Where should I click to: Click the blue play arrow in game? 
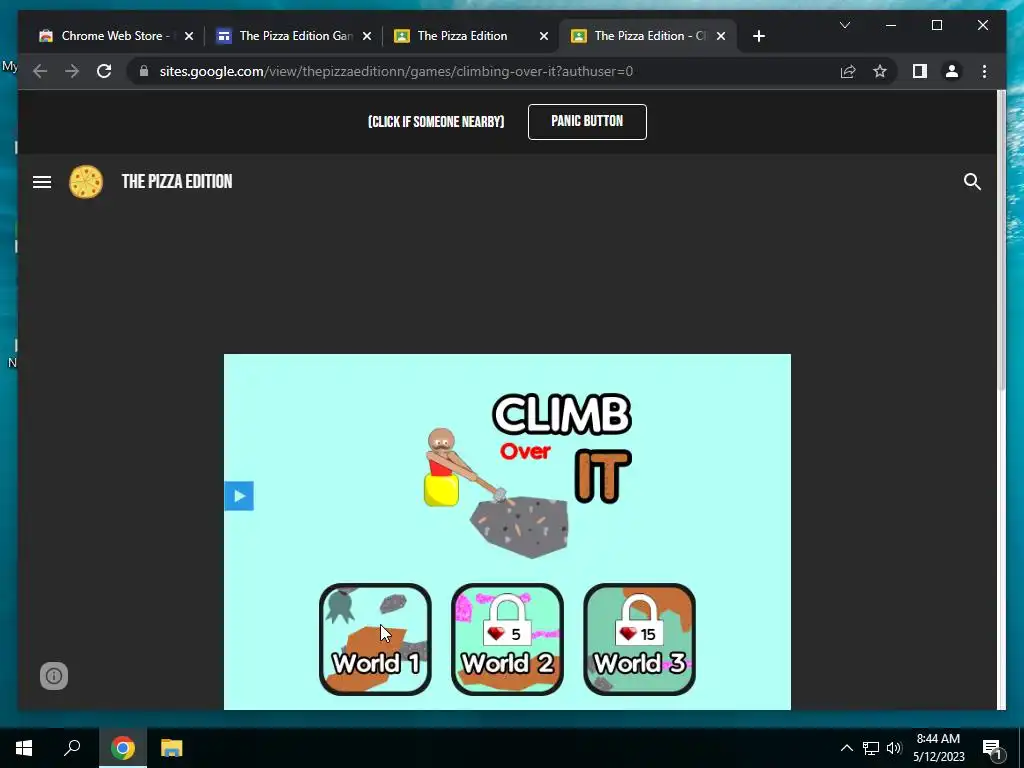click(x=239, y=496)
